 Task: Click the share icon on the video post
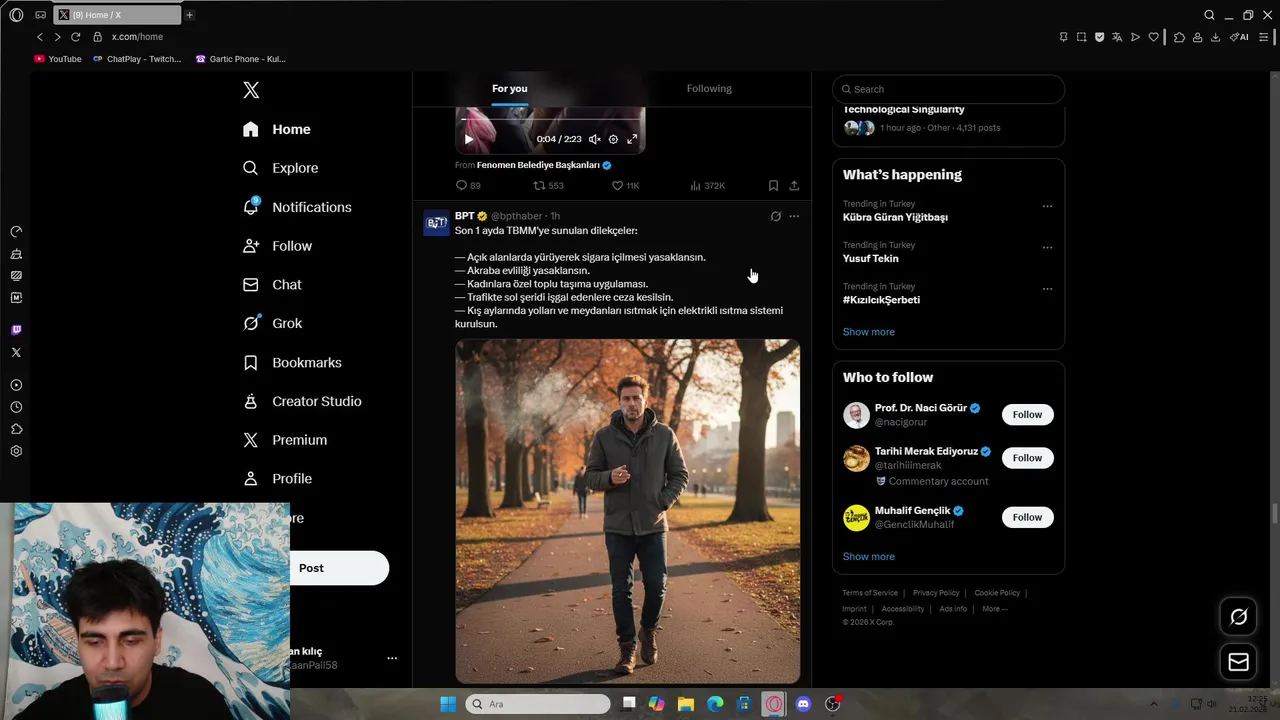794,186
